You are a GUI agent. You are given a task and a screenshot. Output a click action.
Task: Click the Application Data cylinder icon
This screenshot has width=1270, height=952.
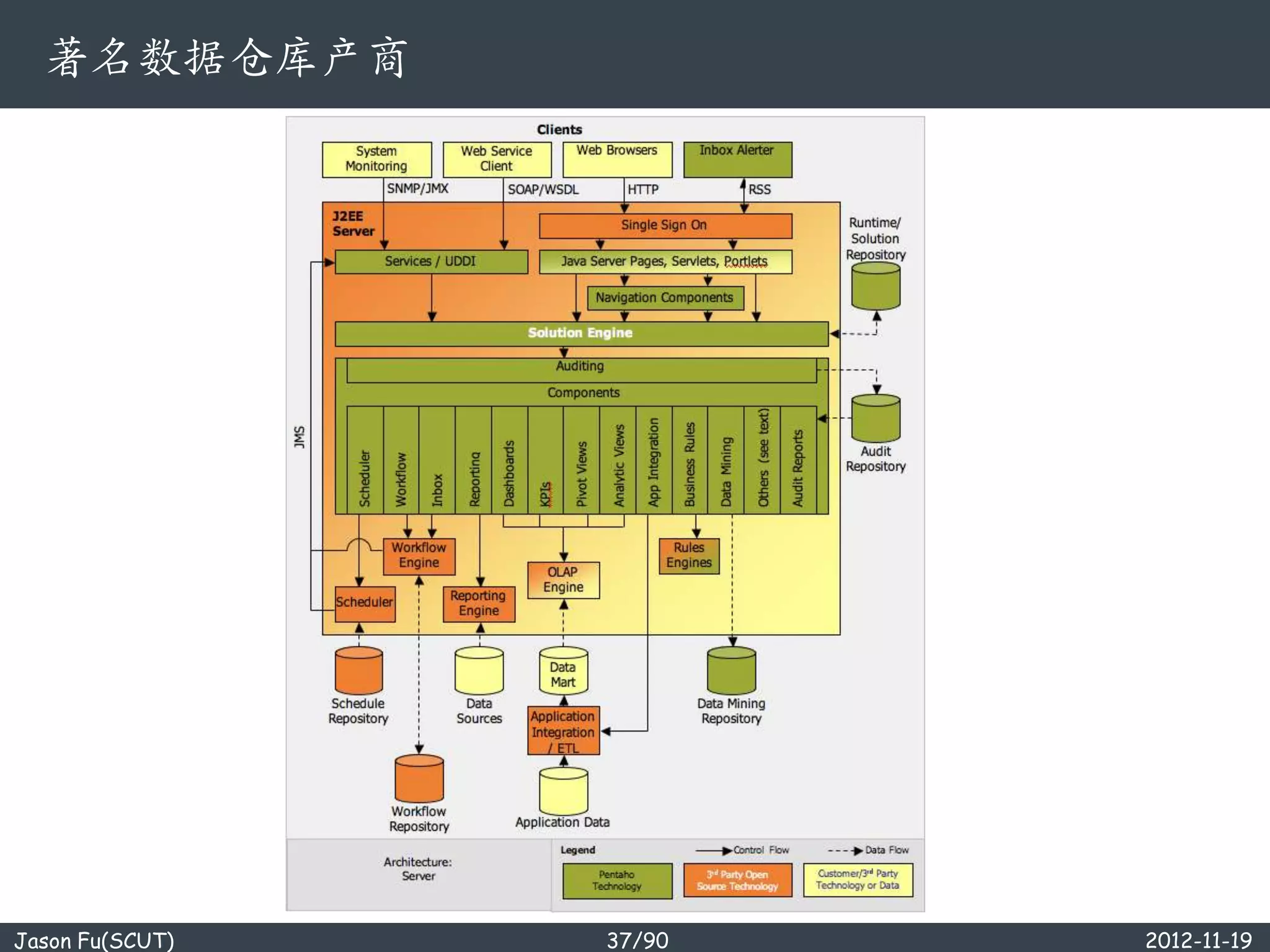[563, 791]
